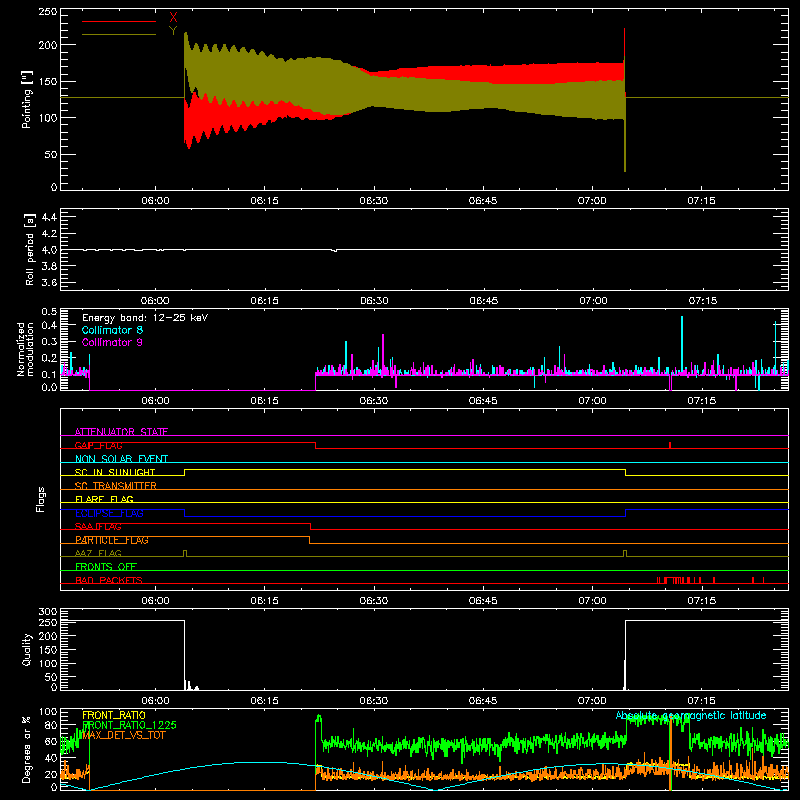800x800 pixels.
Task: Click the NON_SOLAR_EVENT flag label
Action: coord(121,459)
